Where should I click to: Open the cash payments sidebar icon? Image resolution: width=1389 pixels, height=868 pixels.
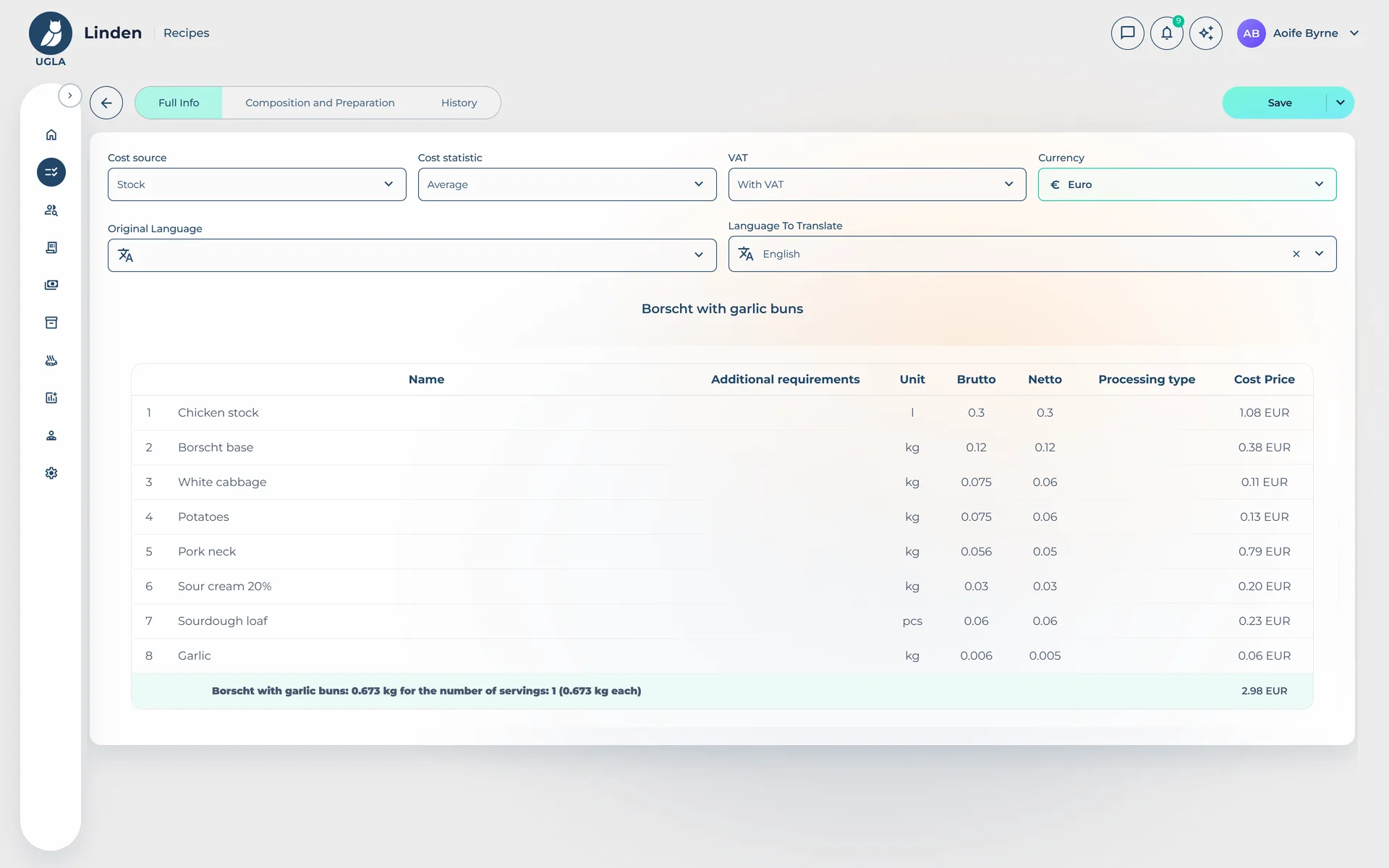pos(51,285)
